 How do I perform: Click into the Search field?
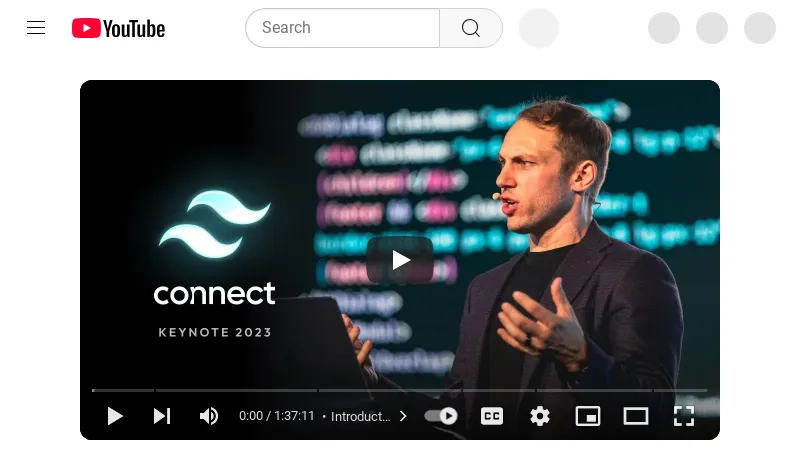[x=342, y=28]
